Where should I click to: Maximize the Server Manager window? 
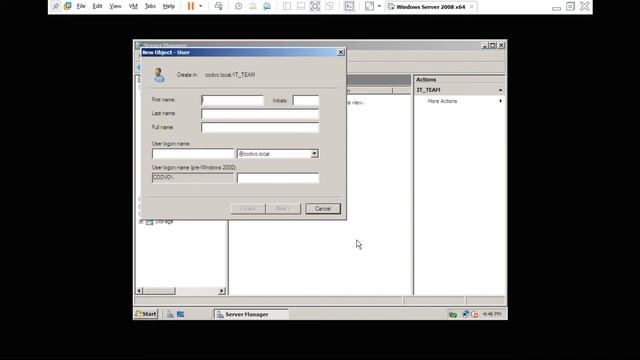coord(493,45)
